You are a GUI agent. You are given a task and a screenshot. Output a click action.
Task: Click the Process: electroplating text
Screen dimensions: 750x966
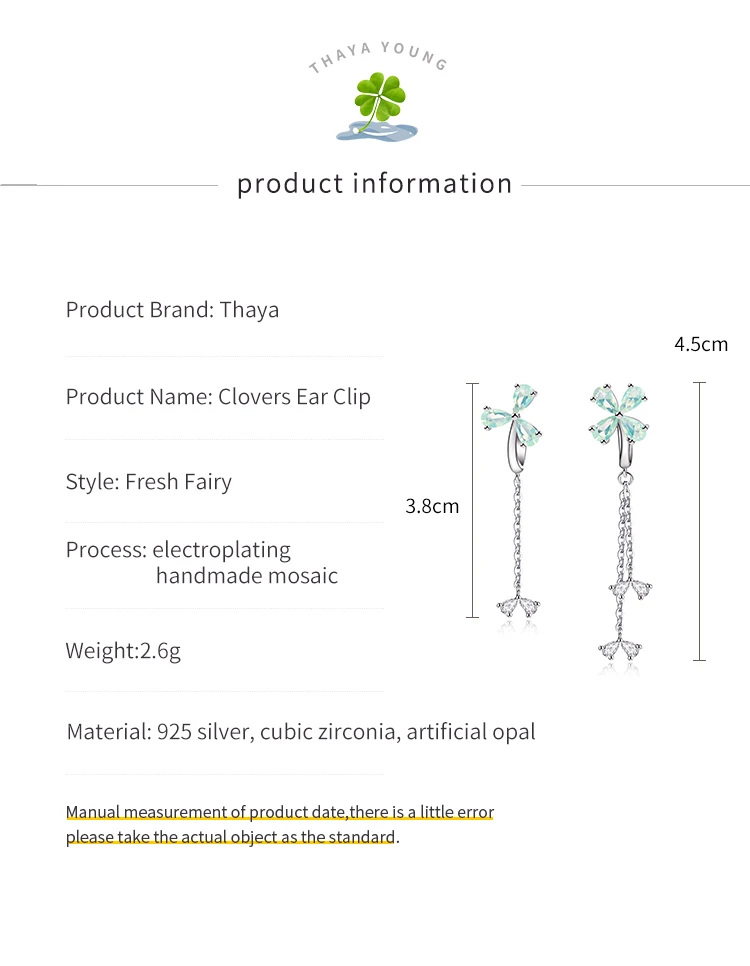pos(178,550)
